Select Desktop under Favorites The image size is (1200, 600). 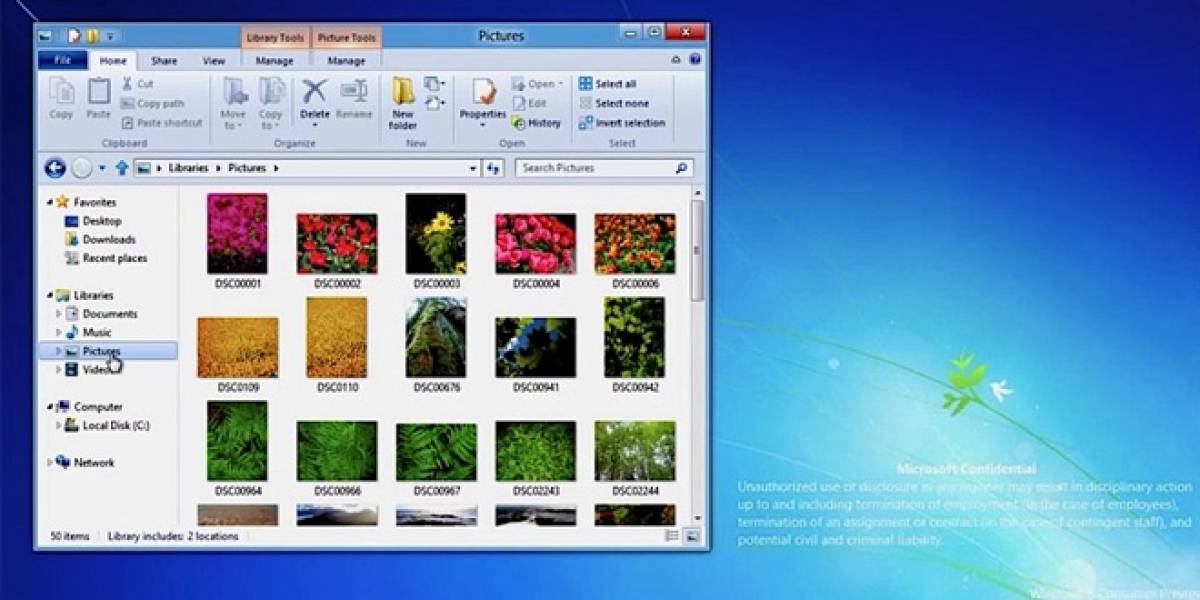[x=92, y=221]
